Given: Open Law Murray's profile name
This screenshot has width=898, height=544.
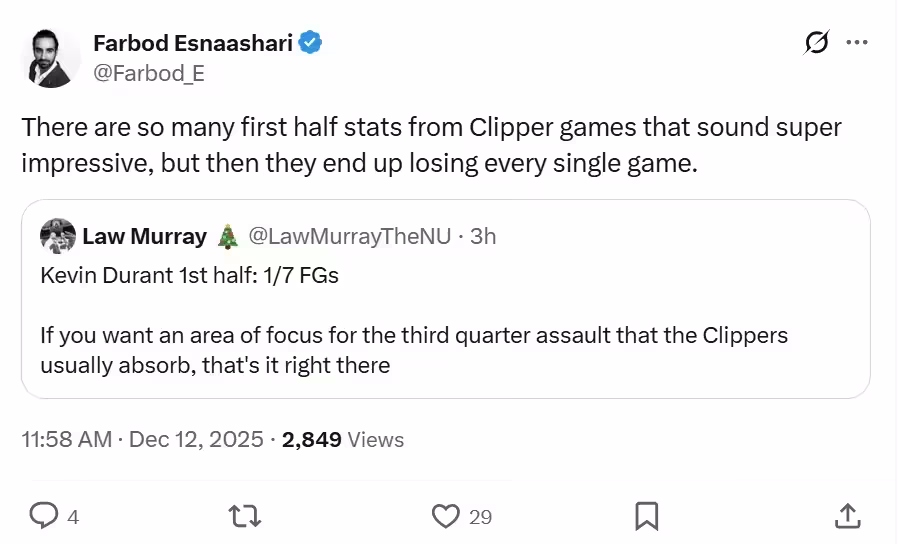Looking at the screenshot, I should pyautogui.click(x=144, y=236).
